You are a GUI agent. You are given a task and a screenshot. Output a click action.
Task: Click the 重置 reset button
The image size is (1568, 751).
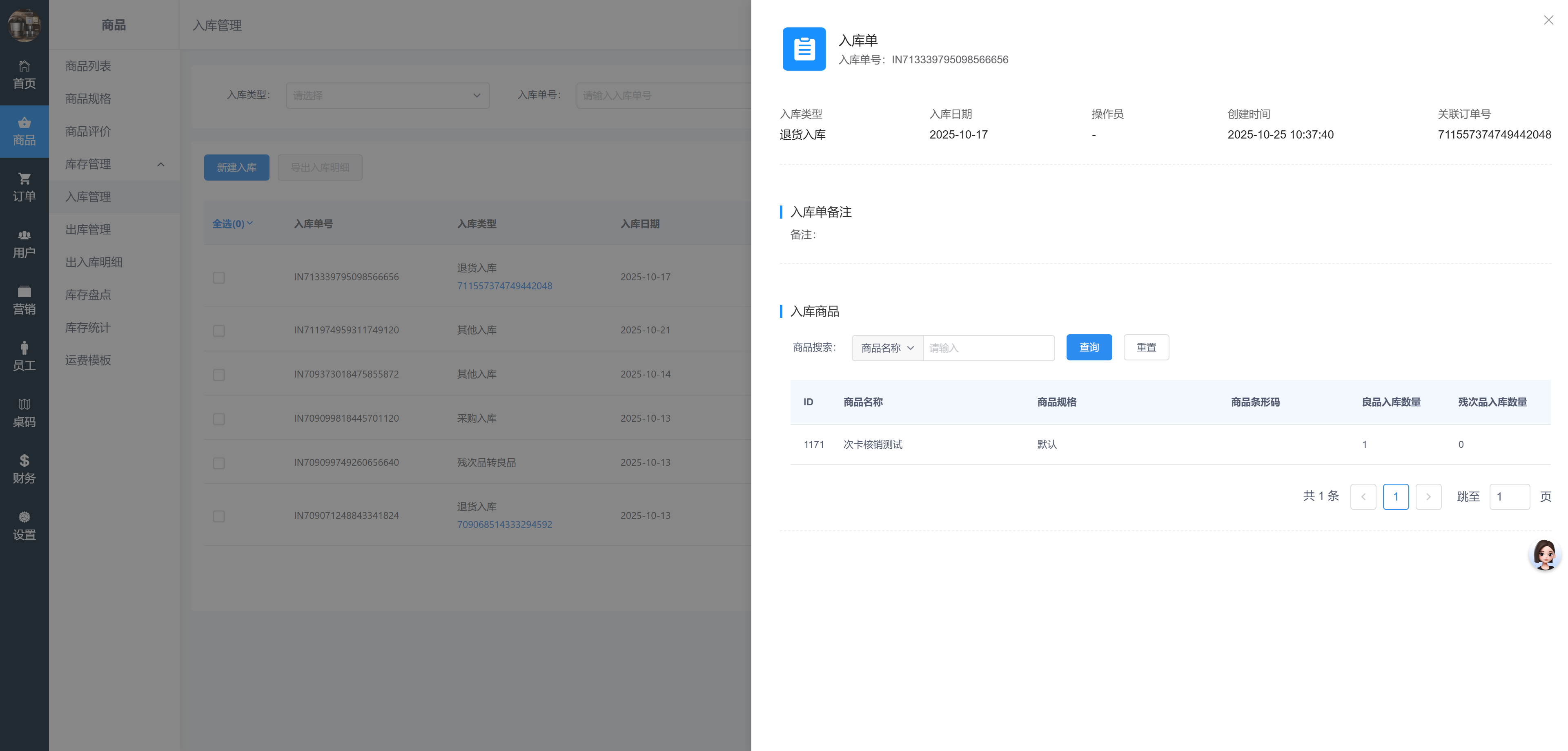coord(1145,347)
